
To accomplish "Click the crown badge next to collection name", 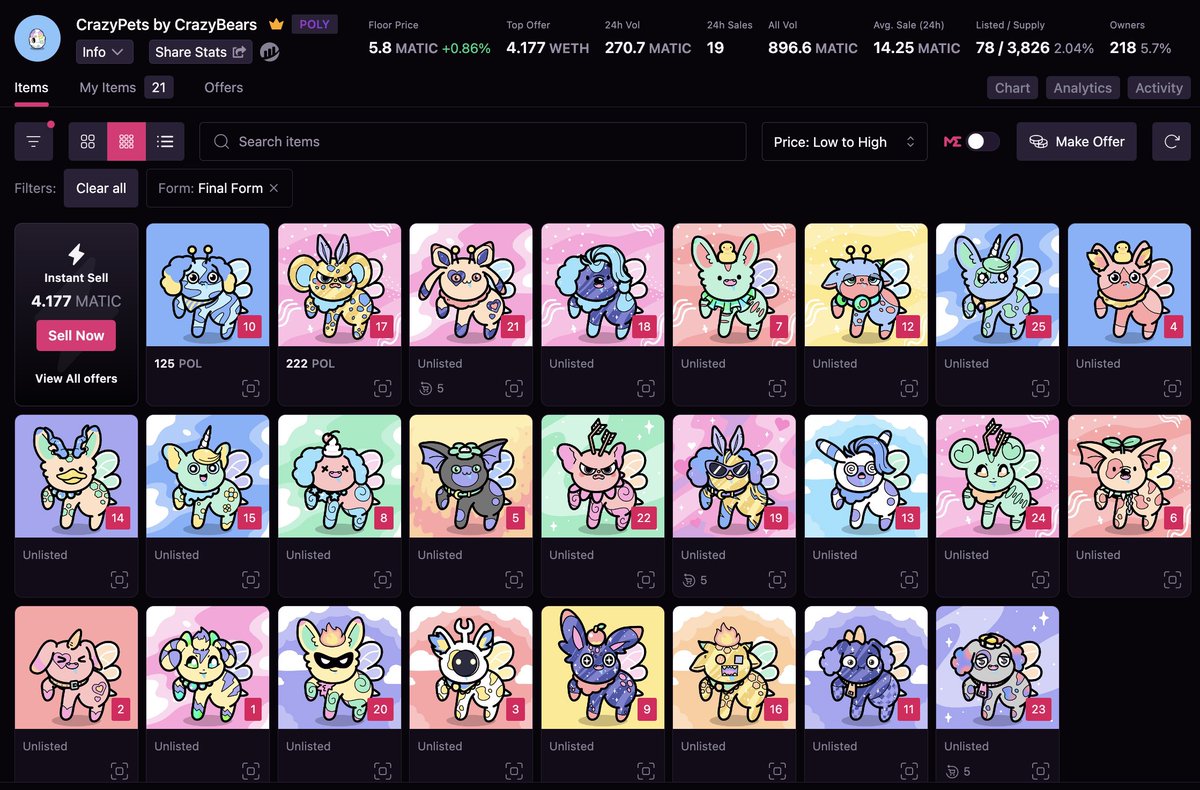I will pos(277,23).
